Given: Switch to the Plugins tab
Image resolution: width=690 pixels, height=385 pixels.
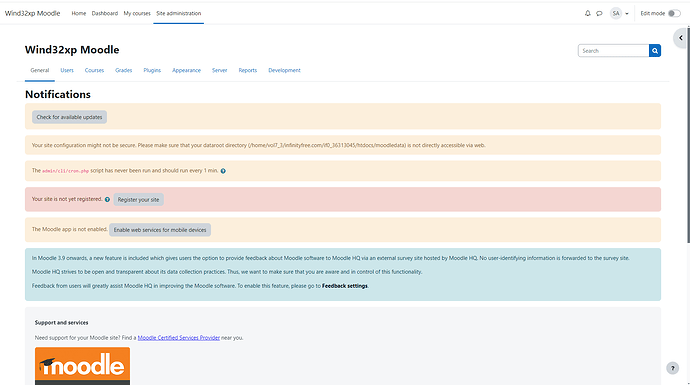Looking at the screenshot, I should point(152,70).
